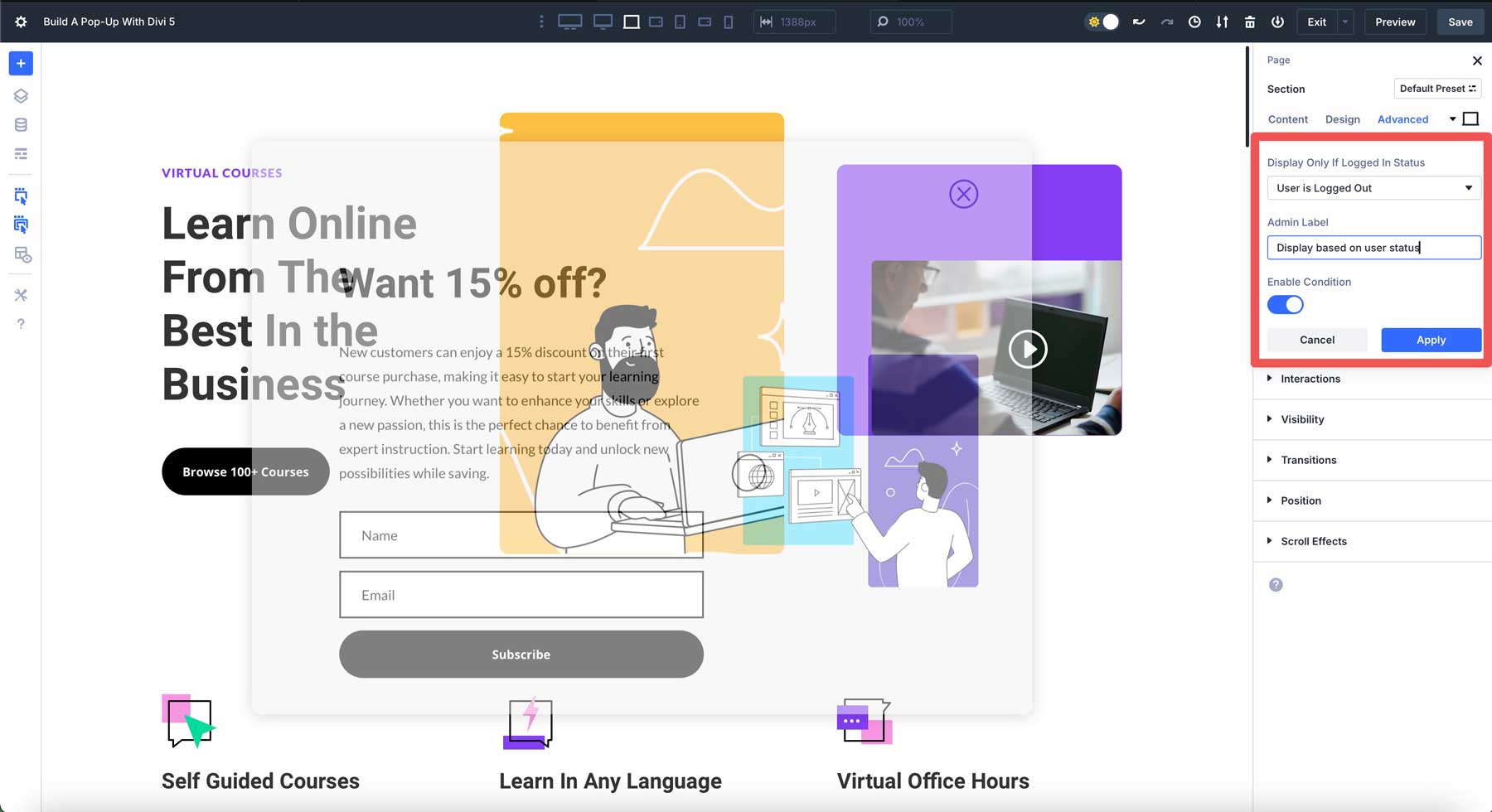The image size is (1492, 812).
Task: Click the Admin Label text field
Action: 1373,248
